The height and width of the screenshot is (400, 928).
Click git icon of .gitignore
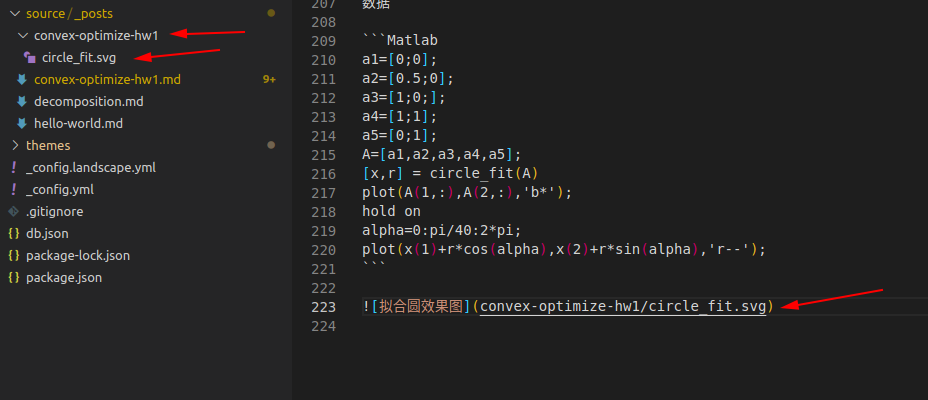tap(14, 211)
